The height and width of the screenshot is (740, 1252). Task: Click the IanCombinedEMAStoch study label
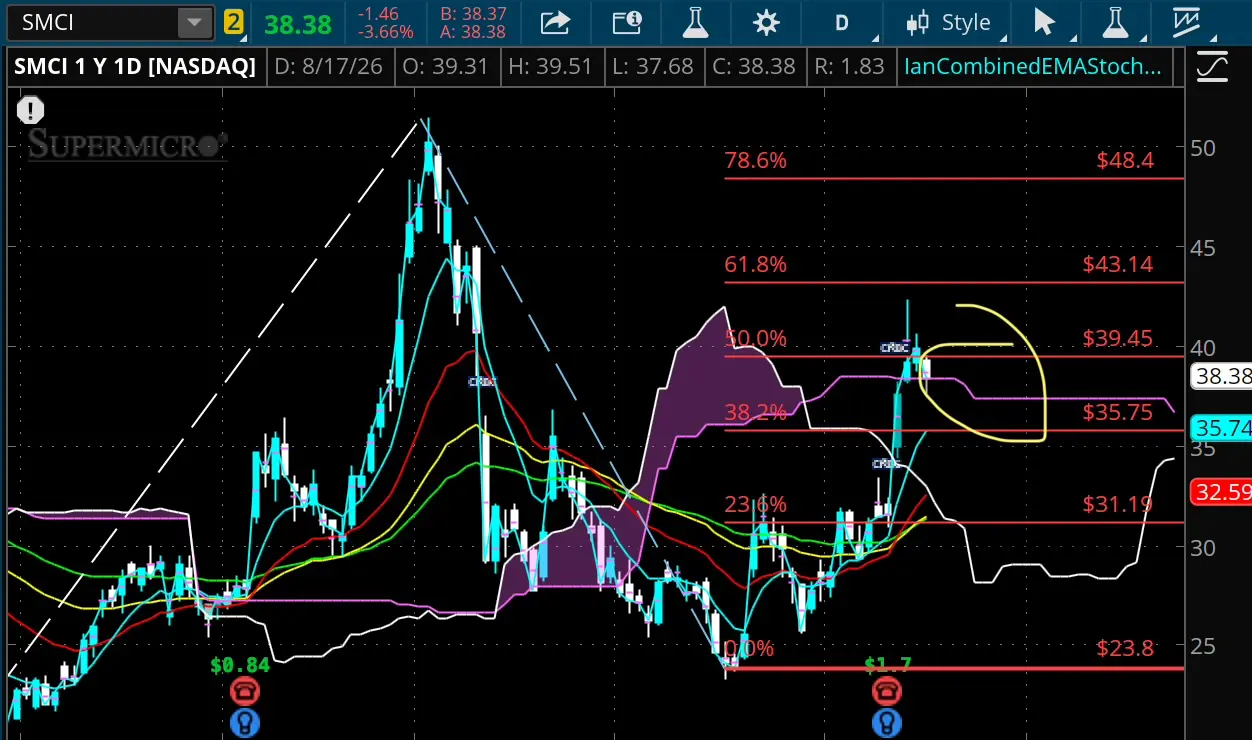1033,67
